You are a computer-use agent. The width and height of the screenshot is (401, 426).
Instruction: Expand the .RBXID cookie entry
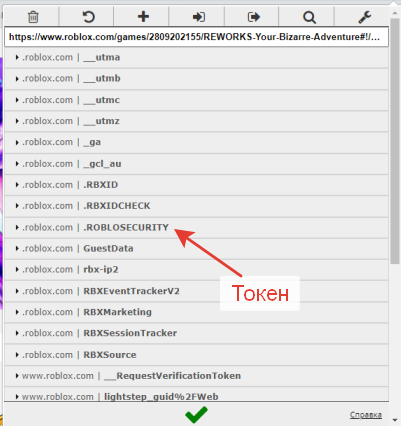pyautogui.click(x=196, y=185)
